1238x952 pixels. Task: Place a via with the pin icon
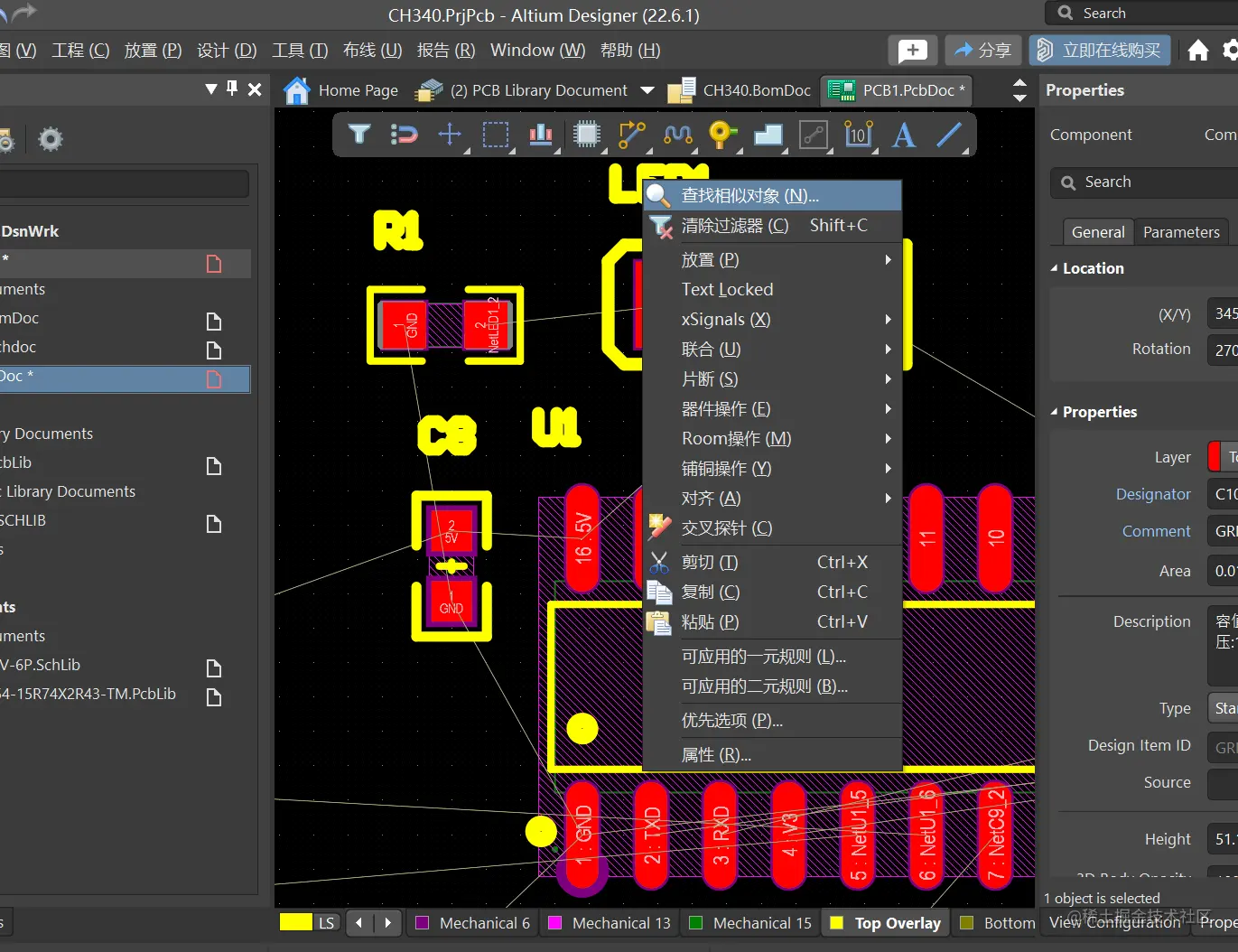(x=722, y=135)
